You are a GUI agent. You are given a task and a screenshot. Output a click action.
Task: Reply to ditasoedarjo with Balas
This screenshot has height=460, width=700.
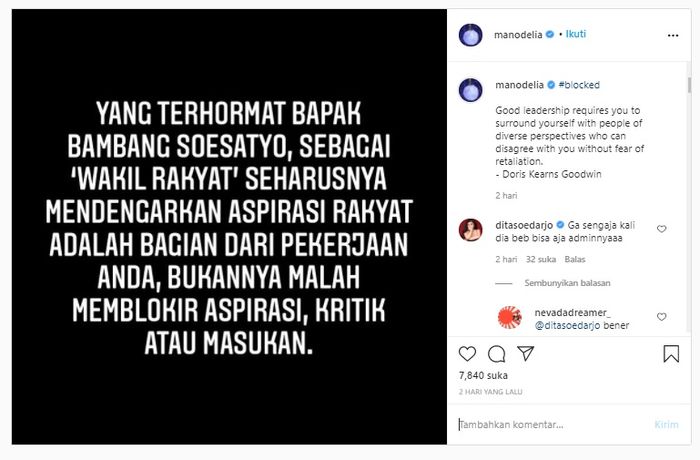[575, 259]
